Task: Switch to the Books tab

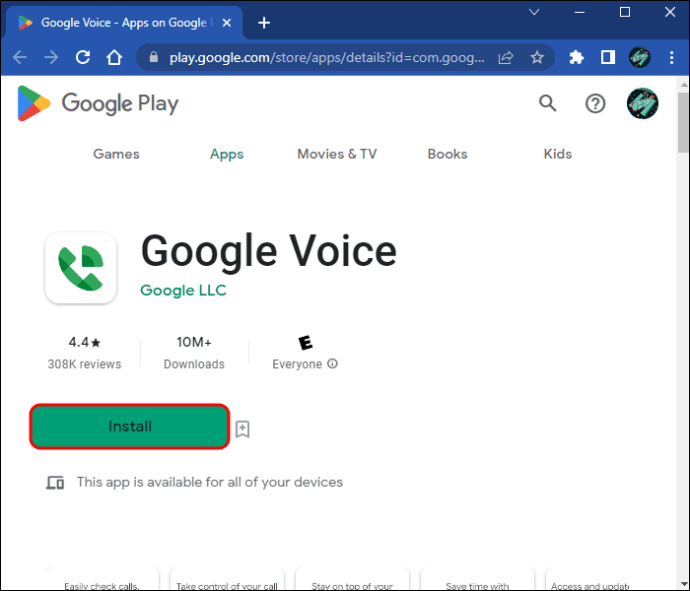Action: [448, 154]
